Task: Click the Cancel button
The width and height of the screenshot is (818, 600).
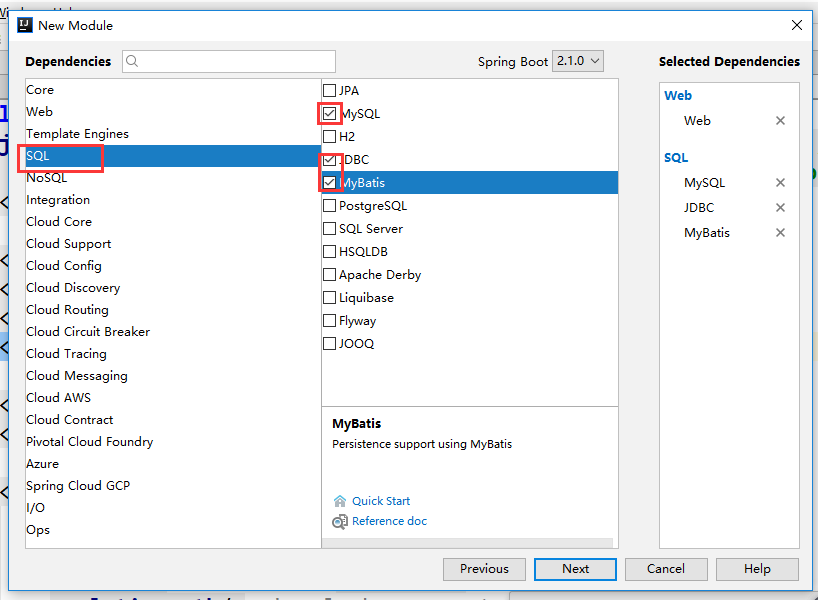Action: coord(666,569)
